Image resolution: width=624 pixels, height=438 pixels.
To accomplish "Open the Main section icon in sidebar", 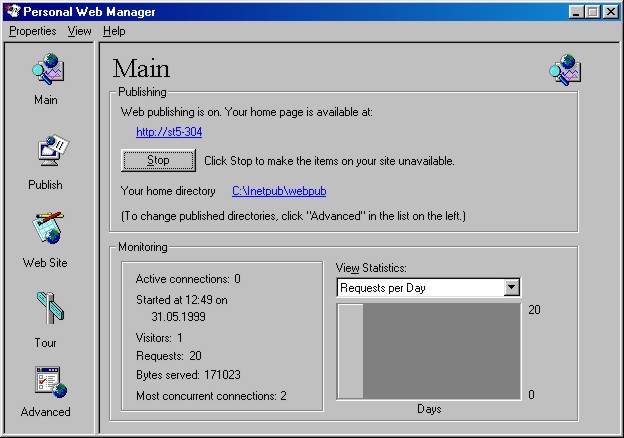I will coord(48,68).
